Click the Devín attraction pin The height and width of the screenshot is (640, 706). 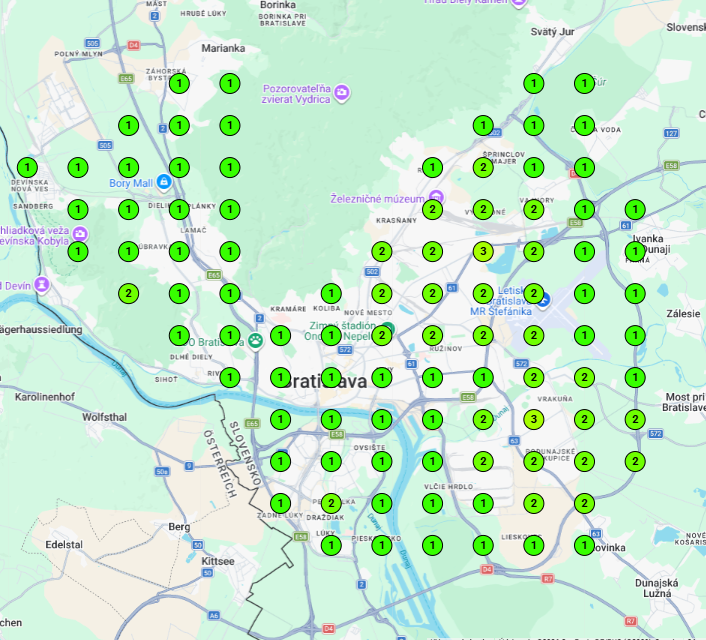tap(41, 285)
